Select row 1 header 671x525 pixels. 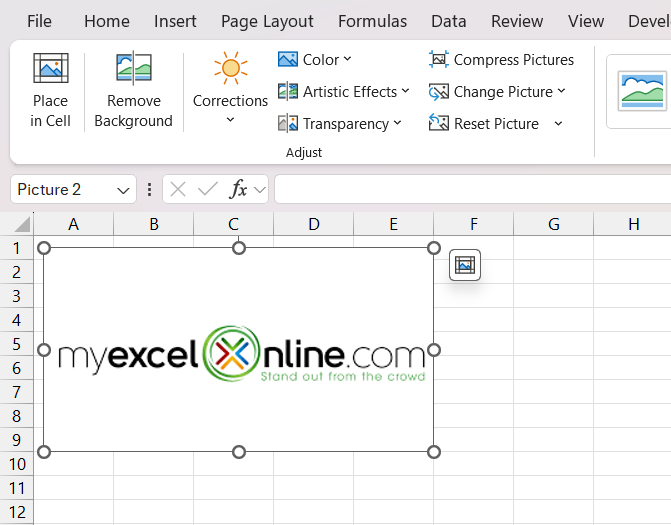17,248
